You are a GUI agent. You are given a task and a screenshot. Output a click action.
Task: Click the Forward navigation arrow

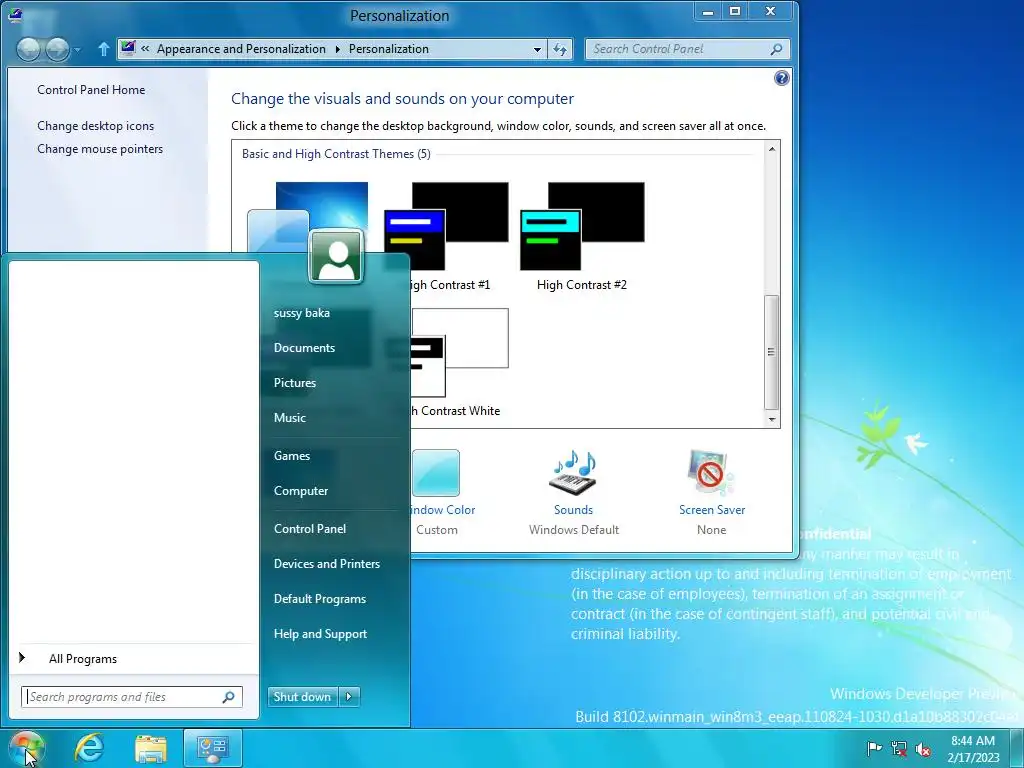57,49
